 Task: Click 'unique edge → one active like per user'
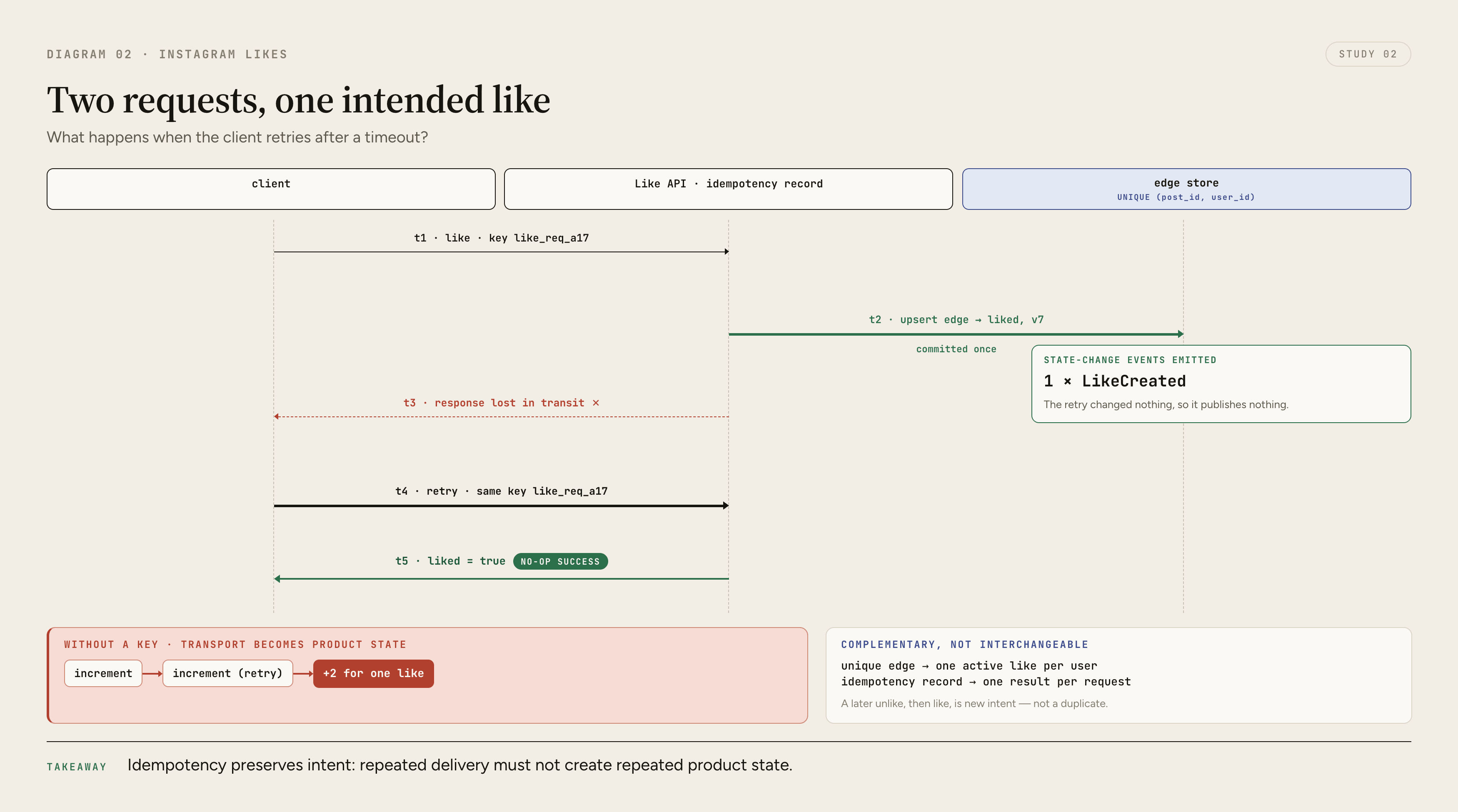point(969,666)
